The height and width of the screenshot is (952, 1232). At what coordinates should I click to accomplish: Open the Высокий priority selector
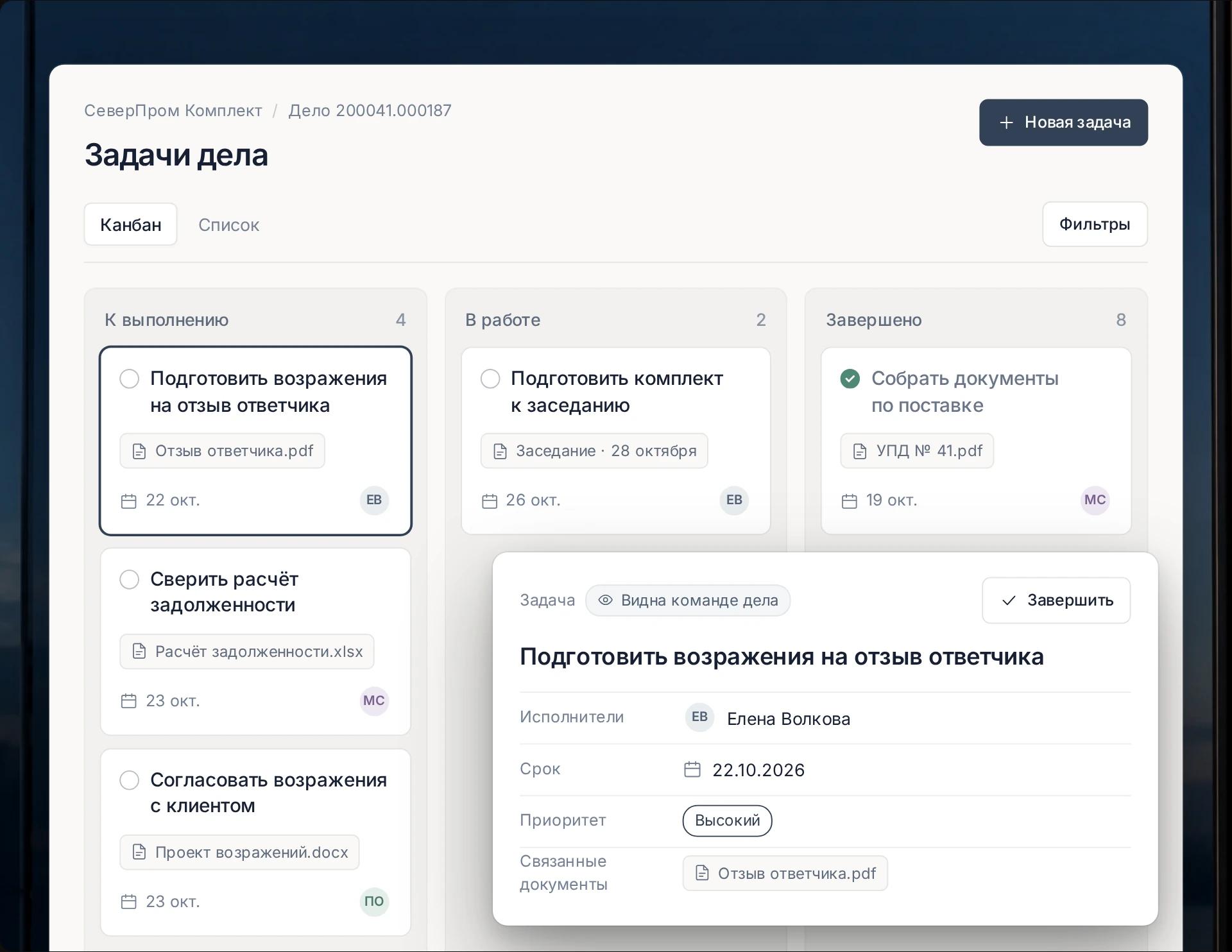point(727,820)
